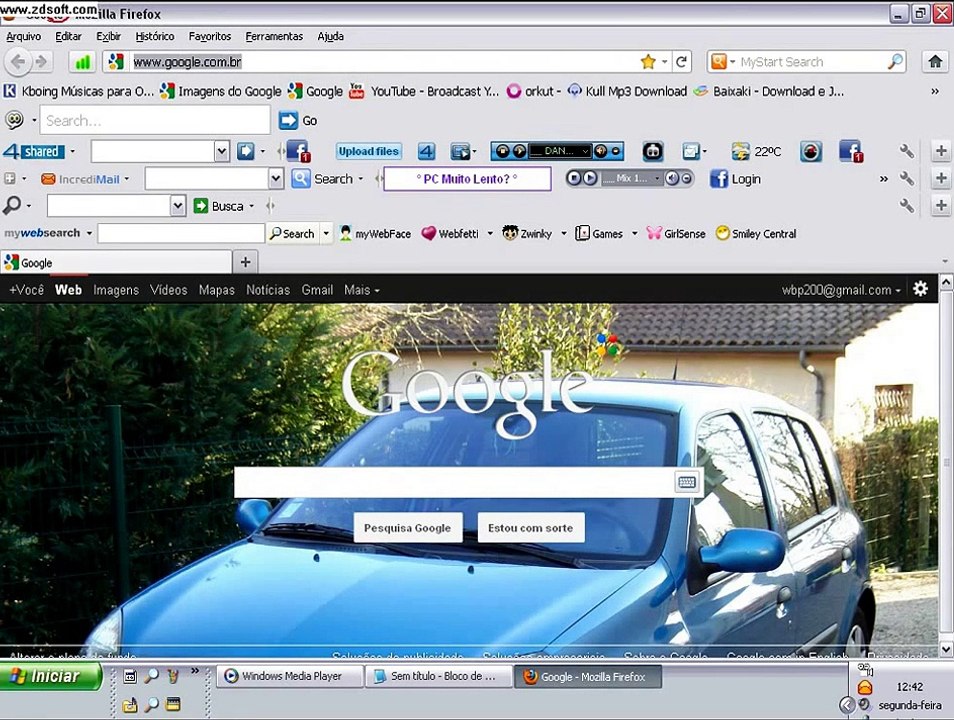Show more bookmarks with the chevron
Image resolution: width=954 pixels, height=720 pixels.
pyautogui.click(x=935, y=91)
